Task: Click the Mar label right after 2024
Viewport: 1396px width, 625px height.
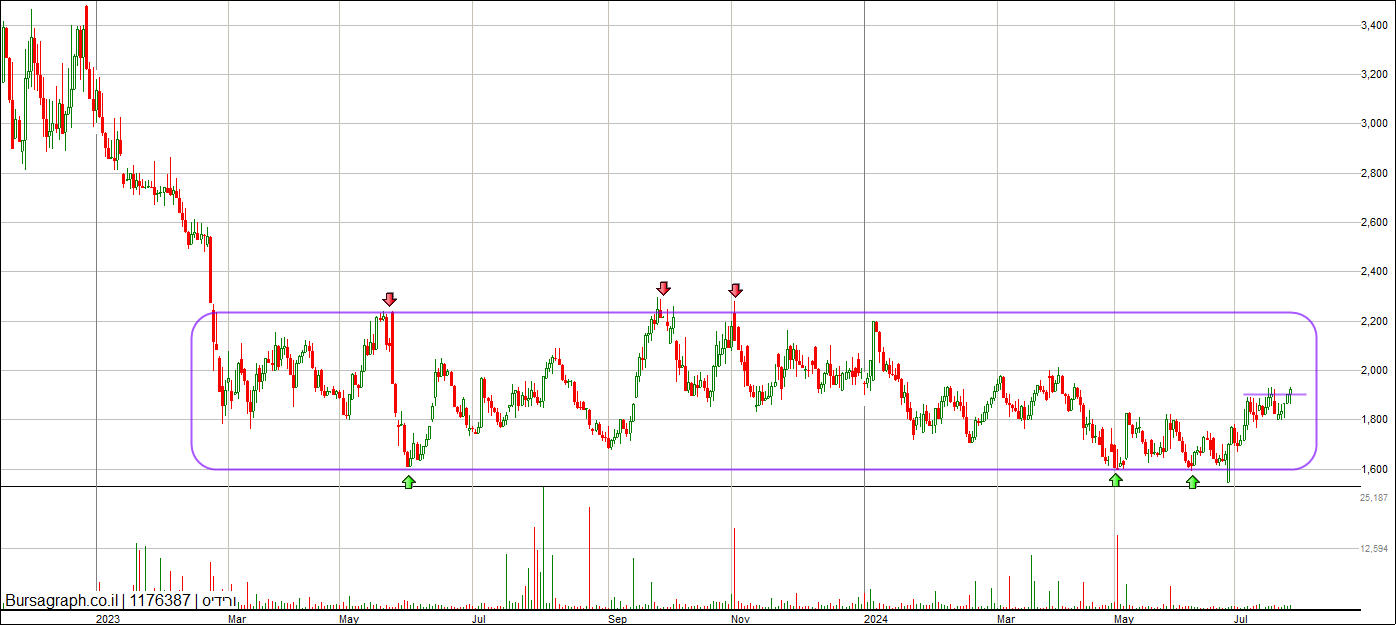Action: coord(1005,618)
